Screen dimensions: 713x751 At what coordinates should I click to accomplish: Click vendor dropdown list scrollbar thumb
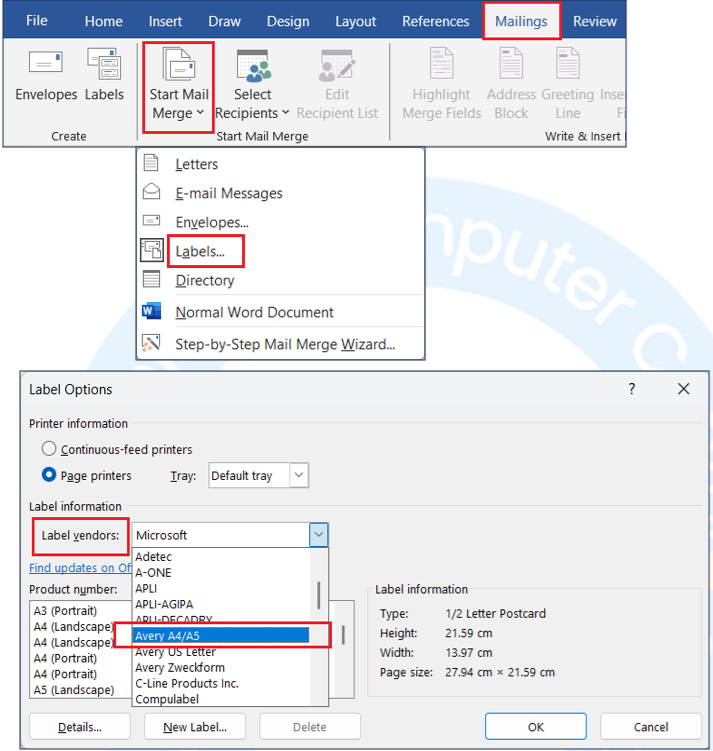(318, 594)
